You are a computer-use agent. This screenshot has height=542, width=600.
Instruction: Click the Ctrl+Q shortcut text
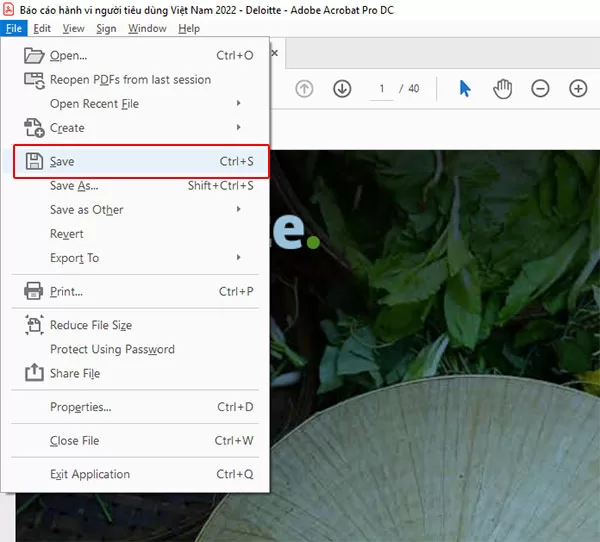(235, 474)
